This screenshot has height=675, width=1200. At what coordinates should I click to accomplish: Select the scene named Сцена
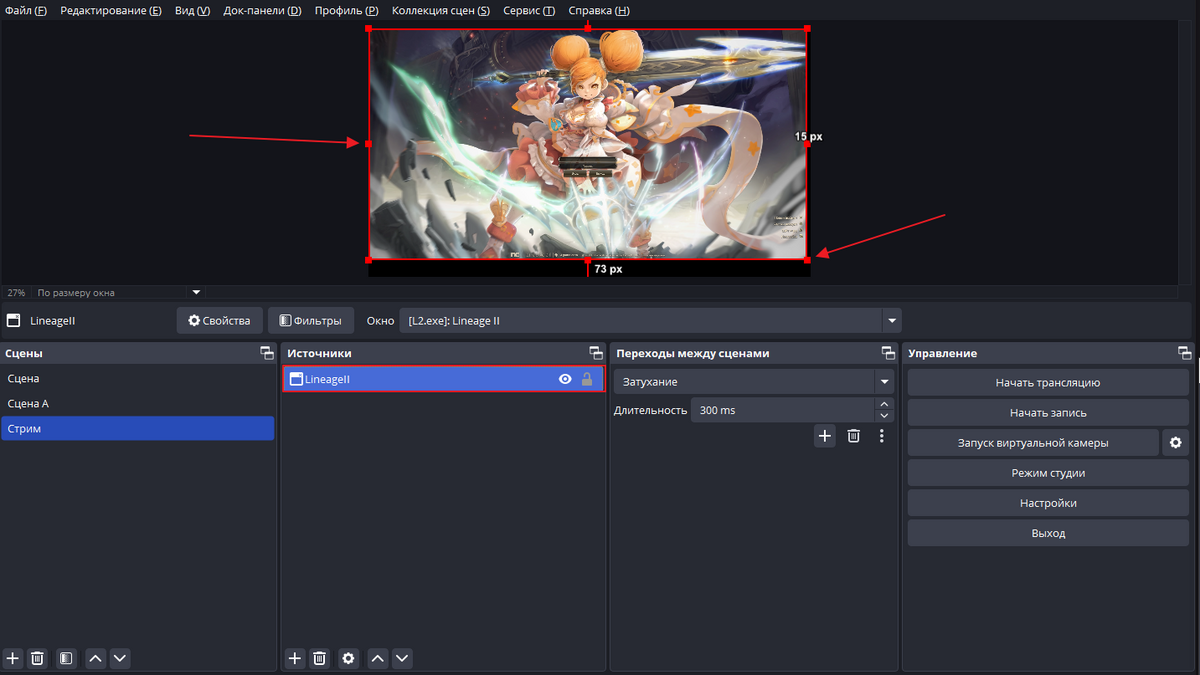(138, 379)
